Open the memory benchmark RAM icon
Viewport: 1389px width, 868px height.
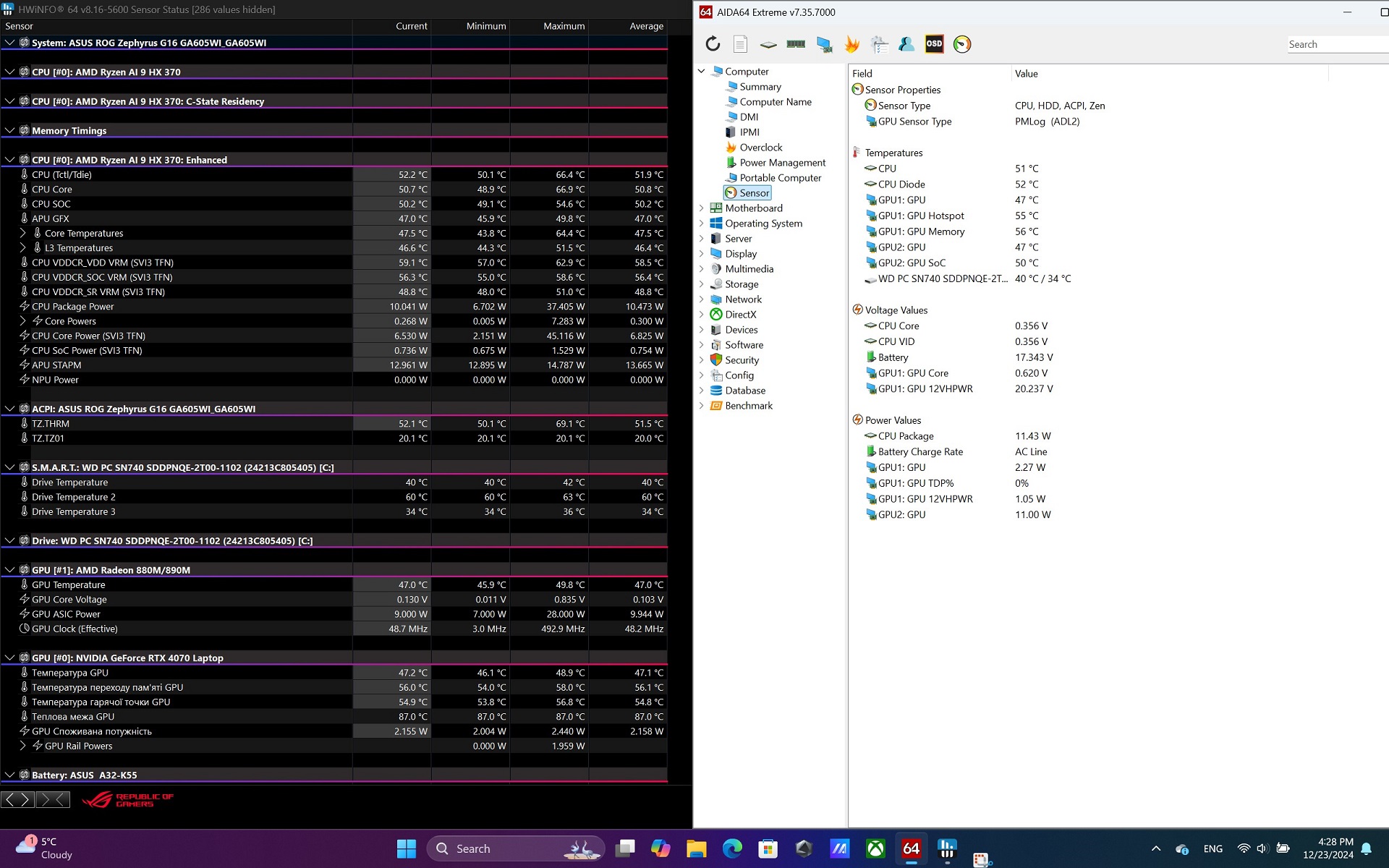(796, 44)
